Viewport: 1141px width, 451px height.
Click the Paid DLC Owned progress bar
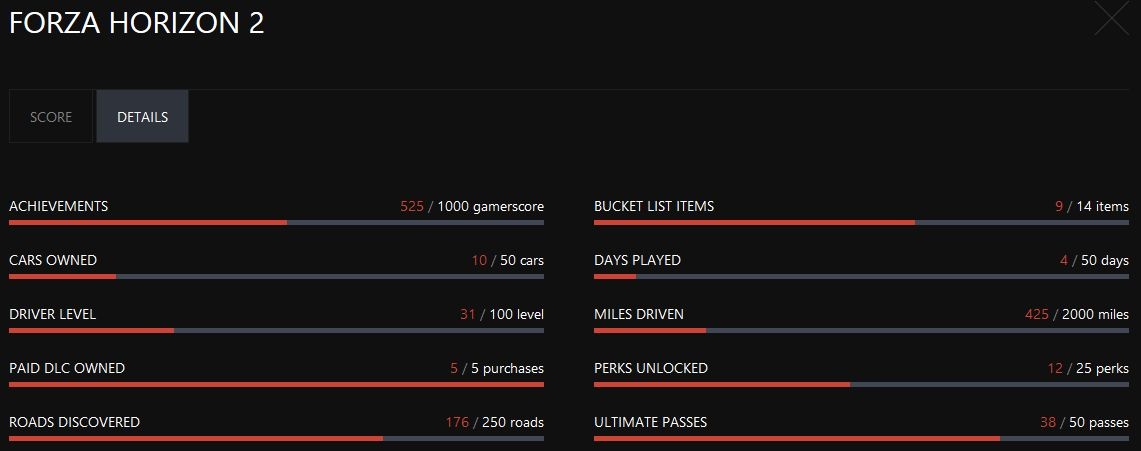(276, 384)
